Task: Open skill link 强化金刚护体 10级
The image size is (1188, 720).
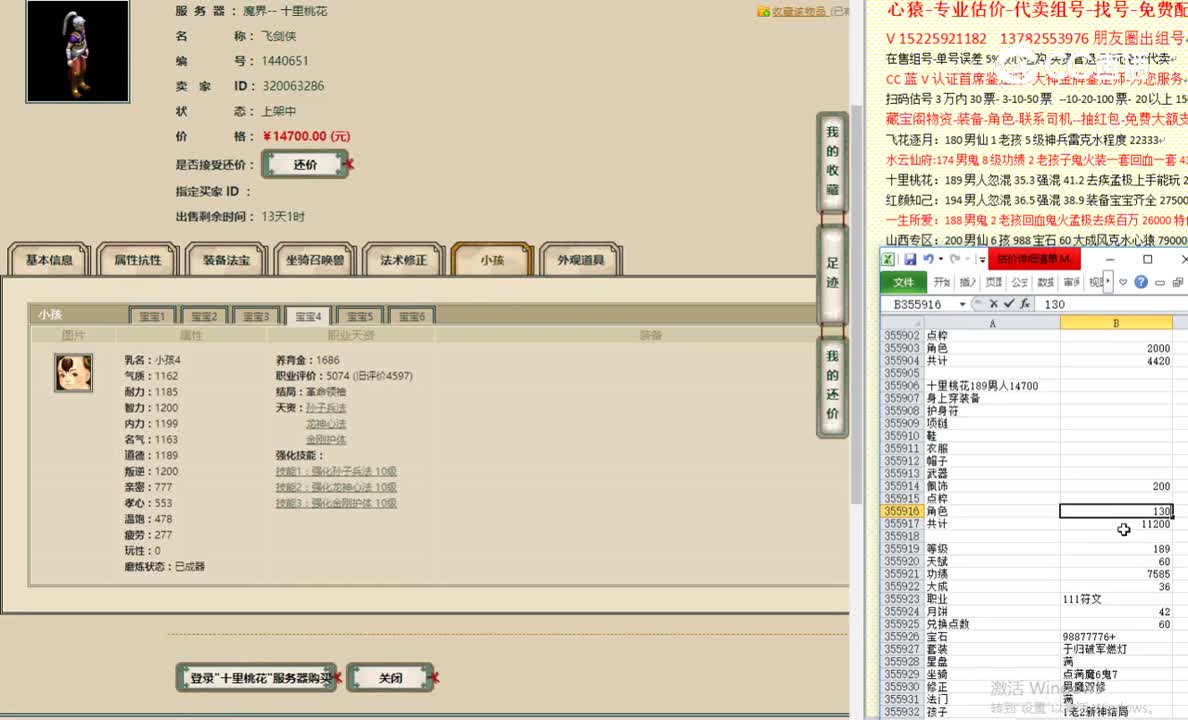Action: [336, 503]
